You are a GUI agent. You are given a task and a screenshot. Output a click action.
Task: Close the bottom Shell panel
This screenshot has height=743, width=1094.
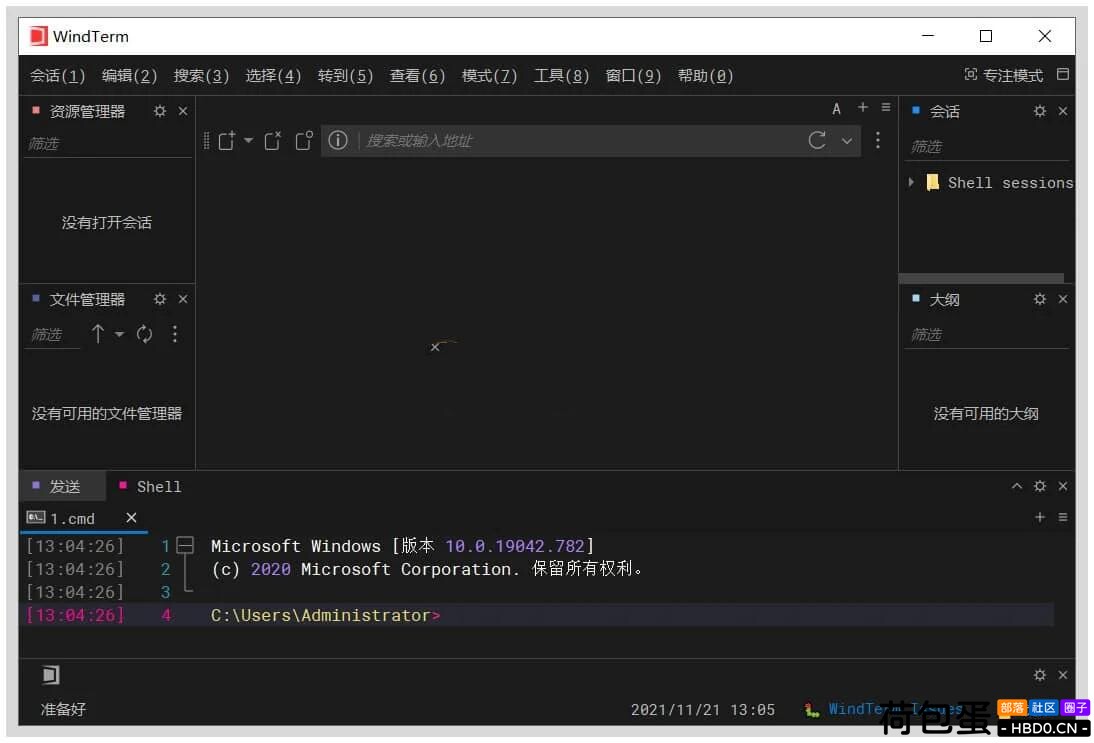(x=1063, y=486)
